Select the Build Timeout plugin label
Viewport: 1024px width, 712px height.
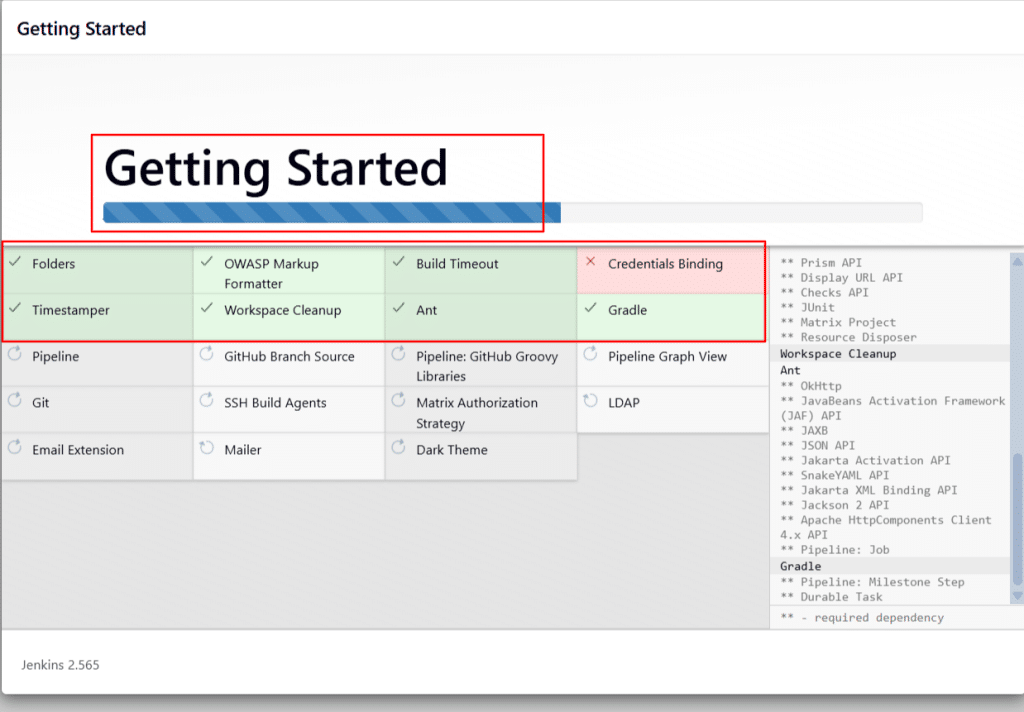point(457,264)
